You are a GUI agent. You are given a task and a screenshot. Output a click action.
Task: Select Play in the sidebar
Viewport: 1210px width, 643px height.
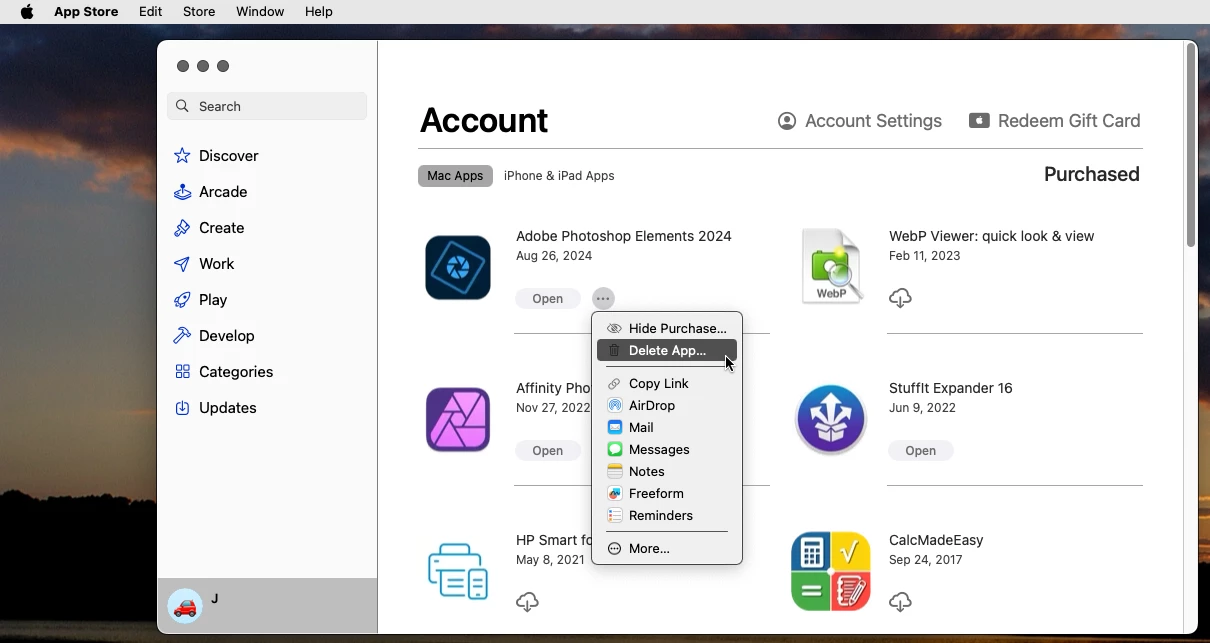pyautogui.click(x=200, y=300)
